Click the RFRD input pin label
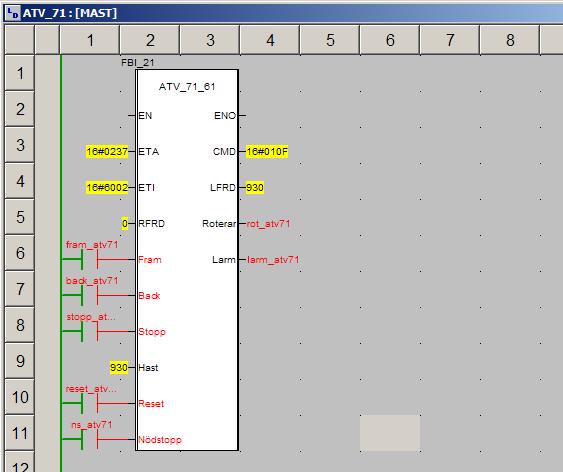563x472 pixels. (x=152, y=224)
